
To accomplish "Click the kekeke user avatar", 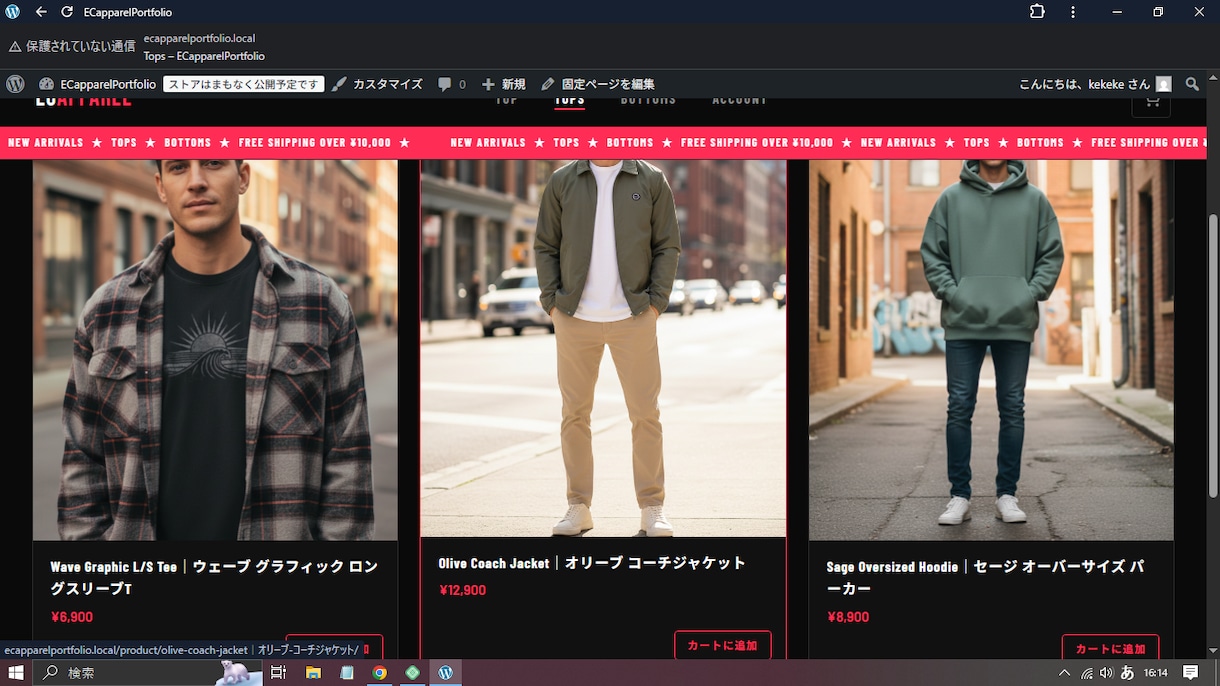I will pos(1163,84).
